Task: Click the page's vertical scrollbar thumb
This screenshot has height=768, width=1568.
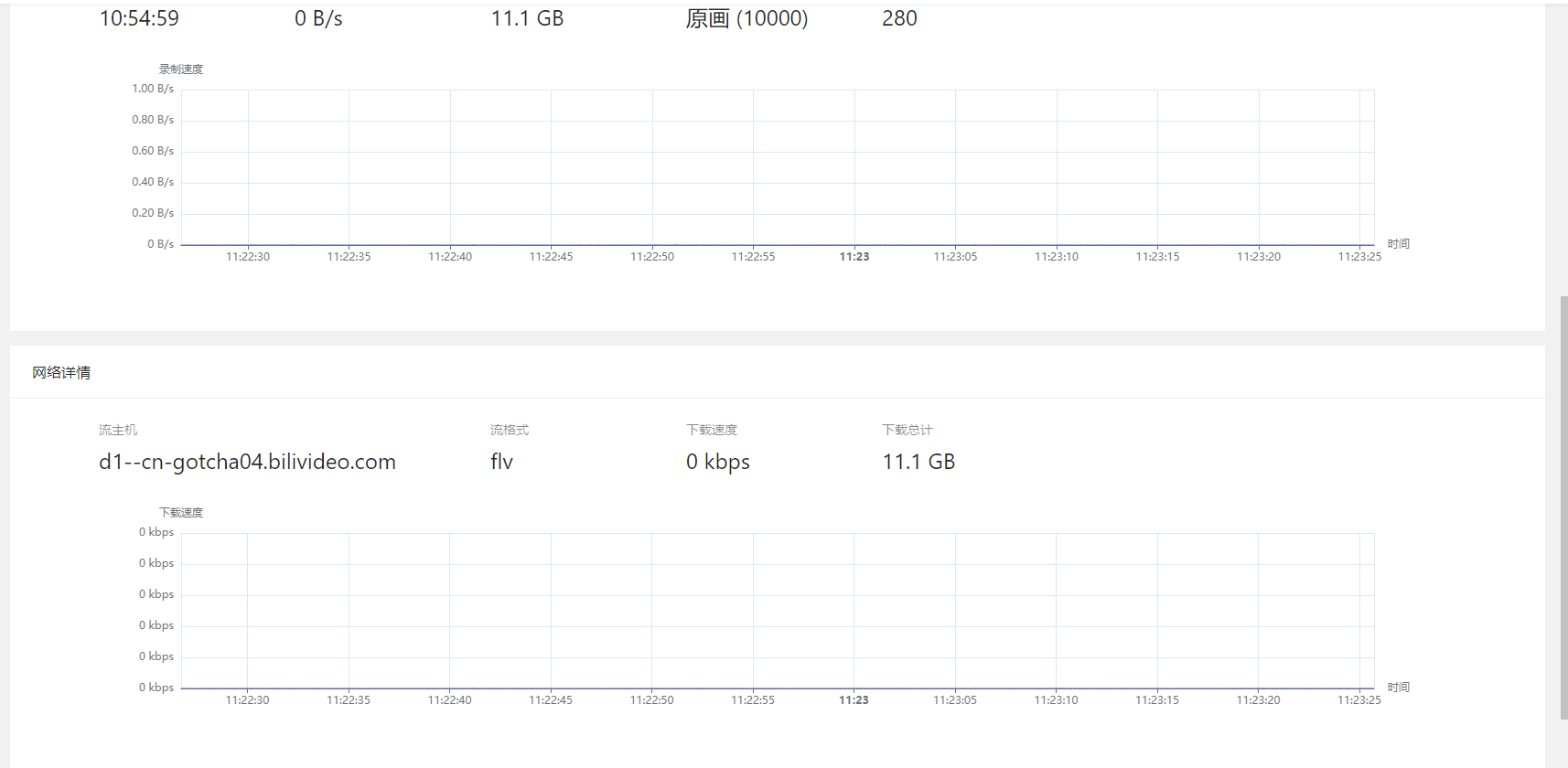Action: click(1563, 507)
